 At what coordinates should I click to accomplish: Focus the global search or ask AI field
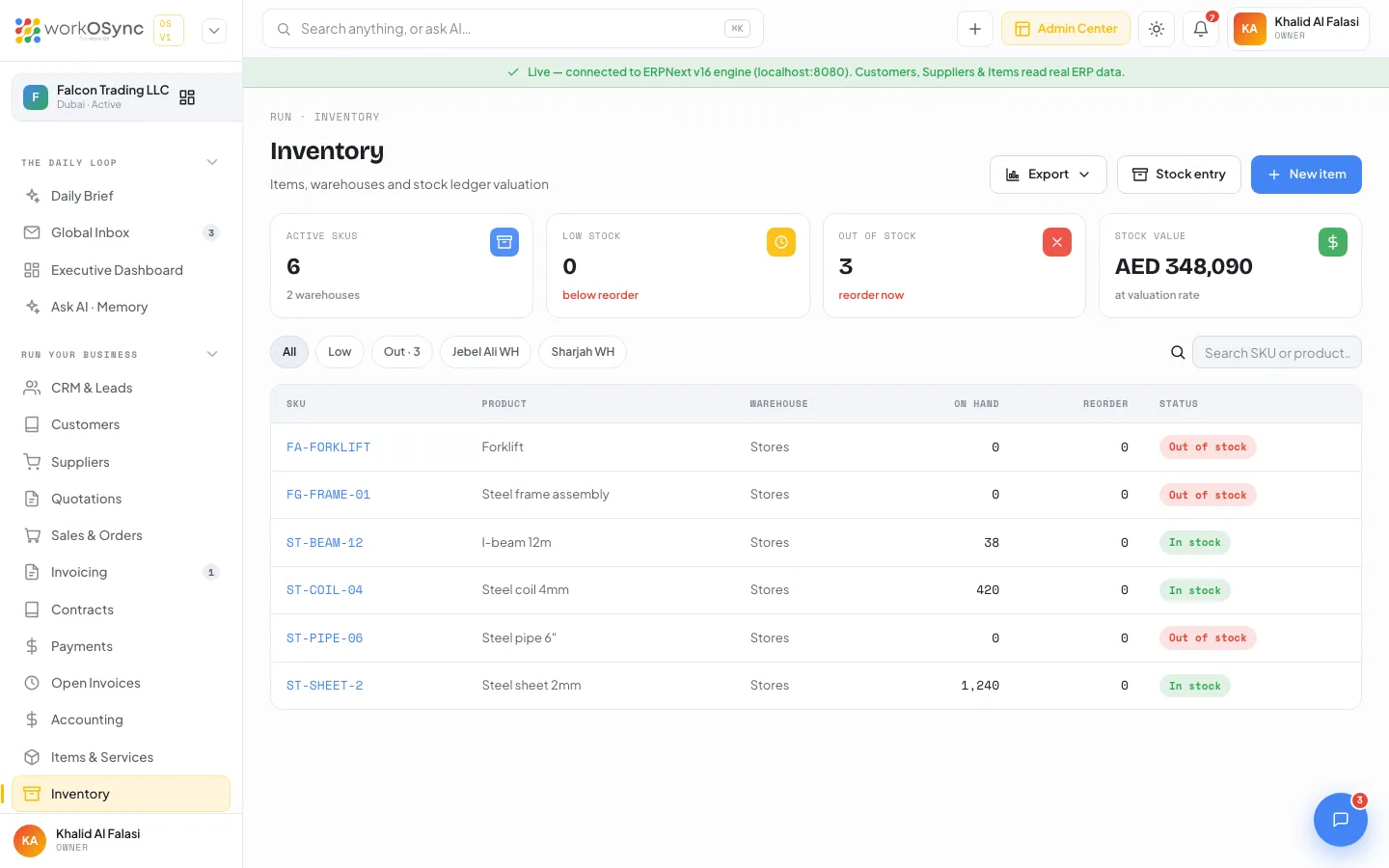point(513,29)
